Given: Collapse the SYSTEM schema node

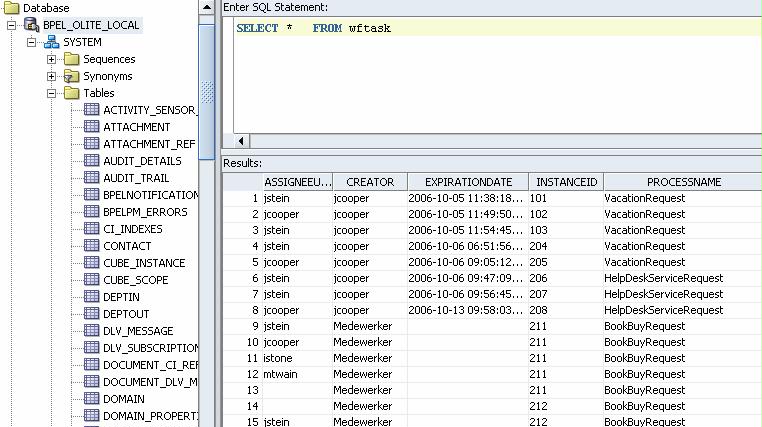Looking at the screenshot, I should 32,42.
